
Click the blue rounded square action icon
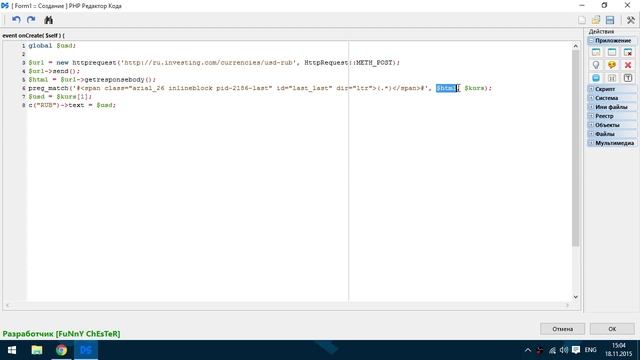596,78
